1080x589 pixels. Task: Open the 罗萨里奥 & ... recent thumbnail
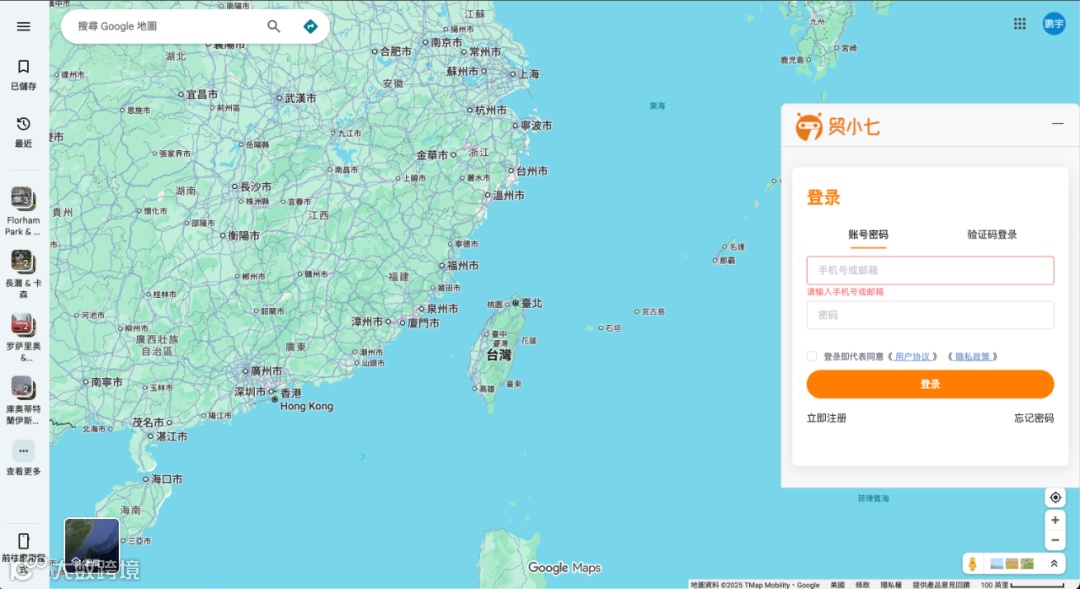pos(22,324)
